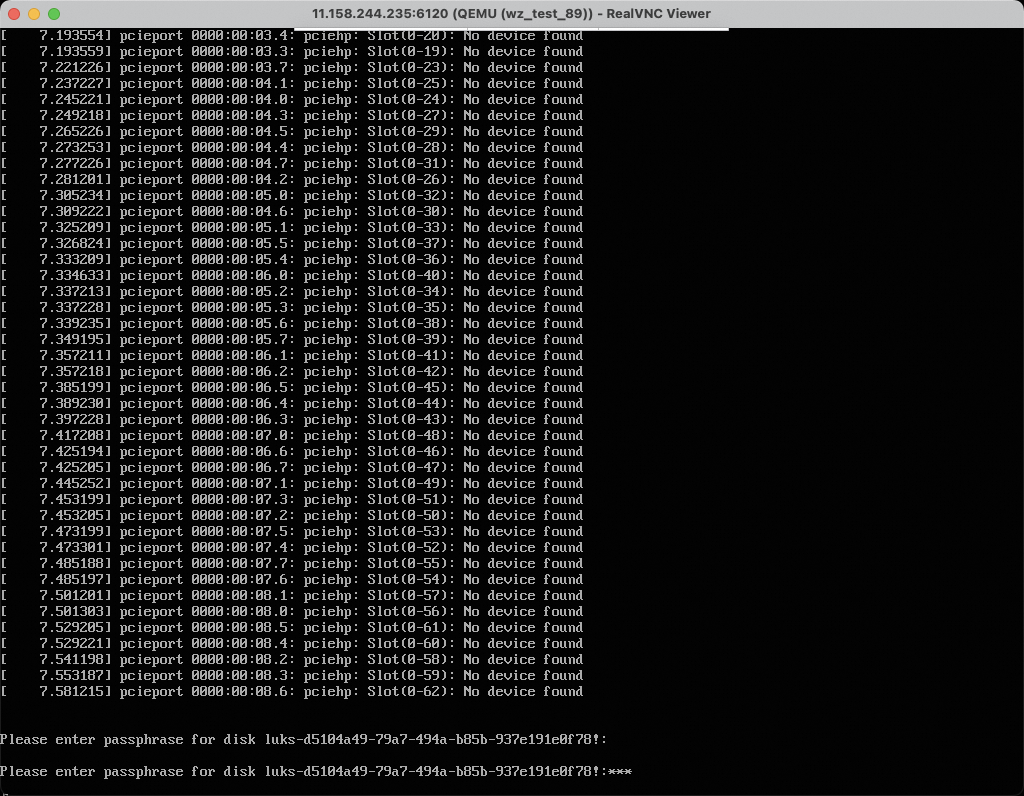Close the RealVNC Viewer window
This screenshot has width=1024, height=796.
click(x=14, y=14)
